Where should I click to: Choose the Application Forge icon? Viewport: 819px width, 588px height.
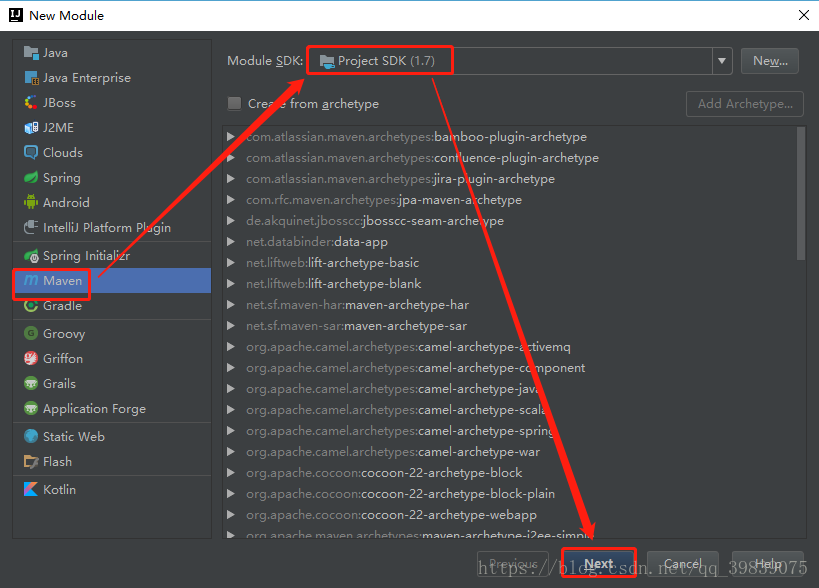31,408
